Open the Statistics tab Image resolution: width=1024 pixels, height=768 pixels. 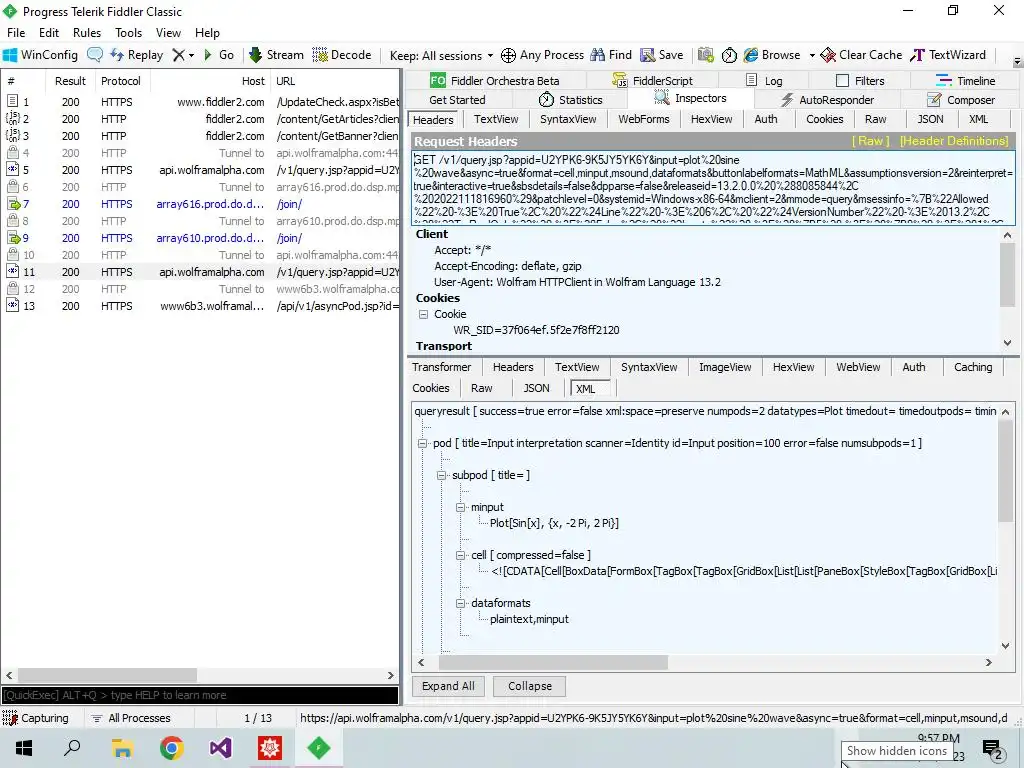(x=570, y=100)
